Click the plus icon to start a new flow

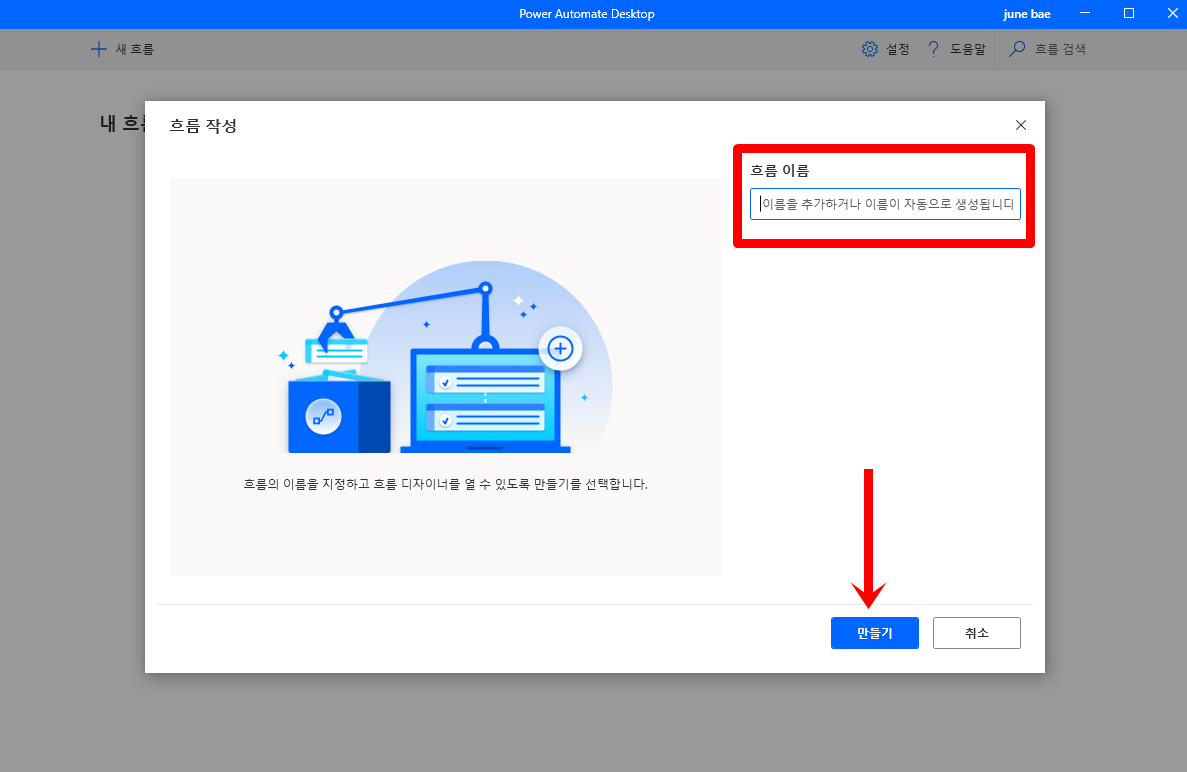99,48
